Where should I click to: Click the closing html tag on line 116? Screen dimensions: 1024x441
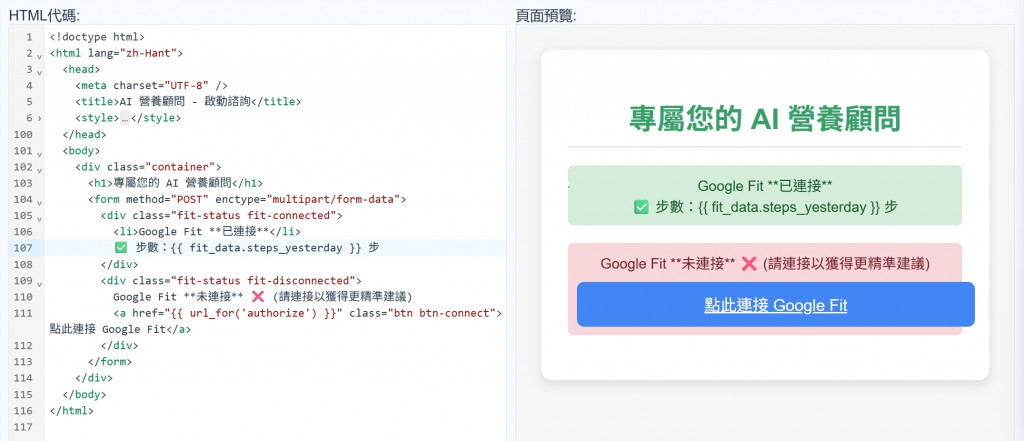click(x=71, y=411)
